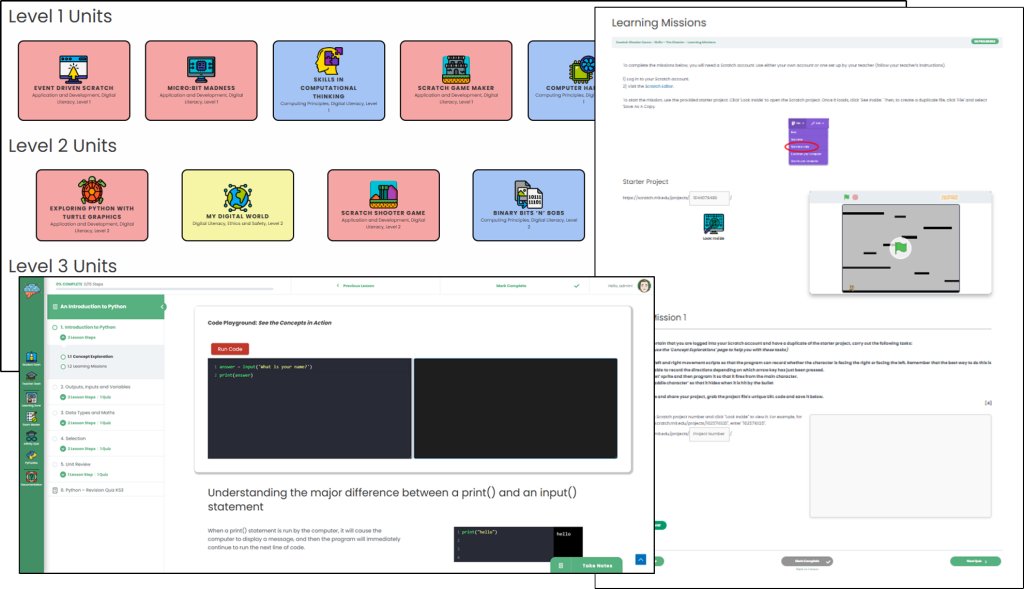
Task: Click Mark Complete in the lesson header
Action: [x=511, y=285]
